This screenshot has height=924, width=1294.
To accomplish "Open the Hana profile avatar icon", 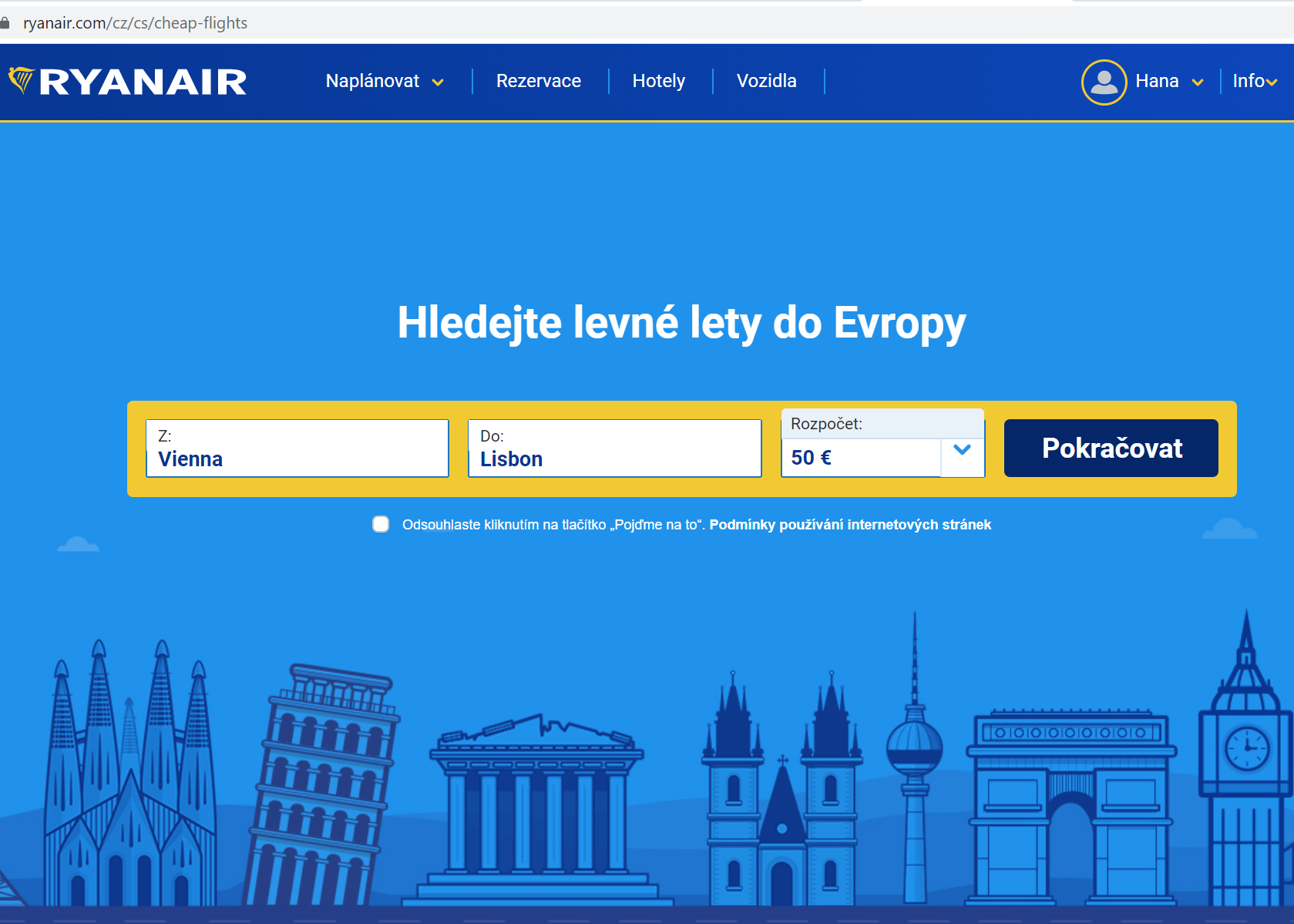I will [1104, 82].
